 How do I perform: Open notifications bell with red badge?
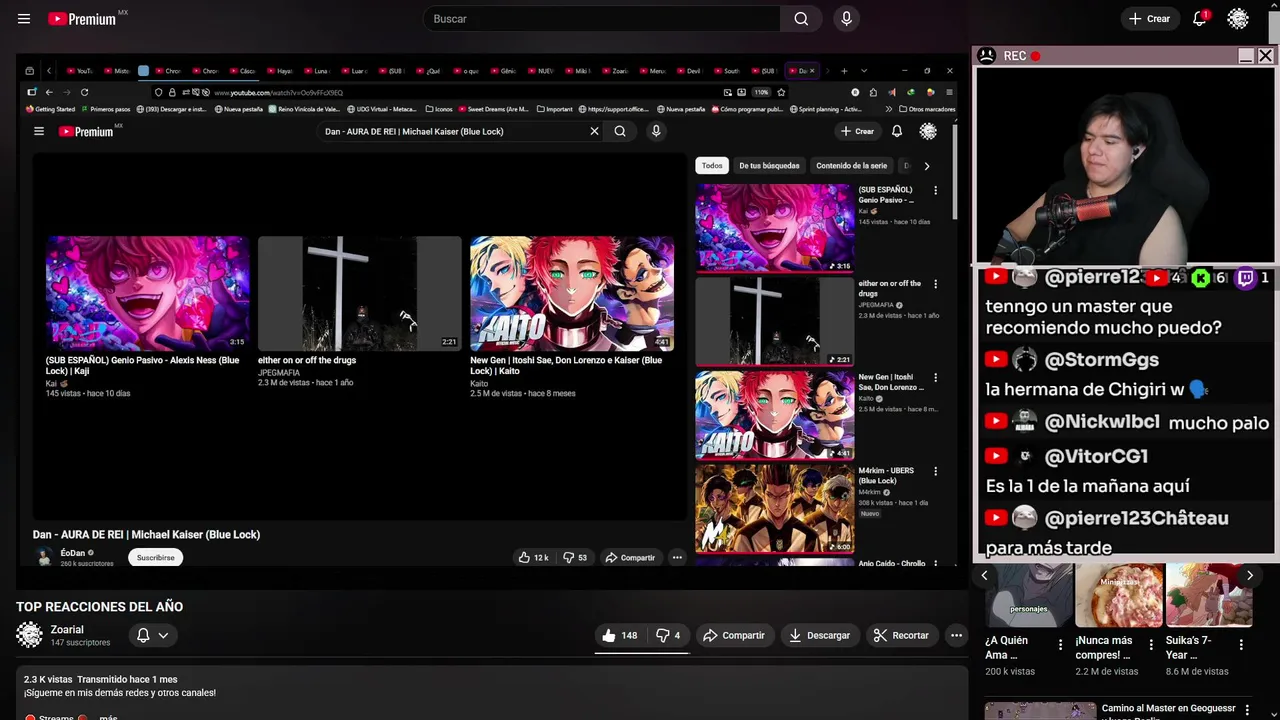click(1200, 19)
